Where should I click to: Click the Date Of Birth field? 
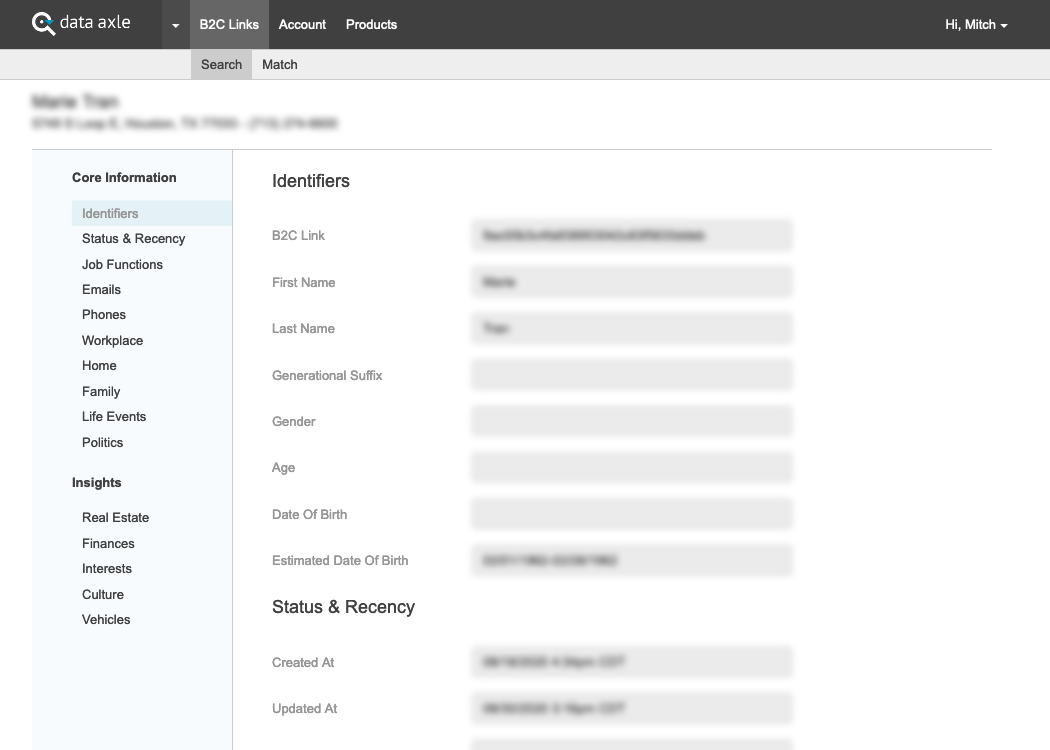click(x=631, y=514)
